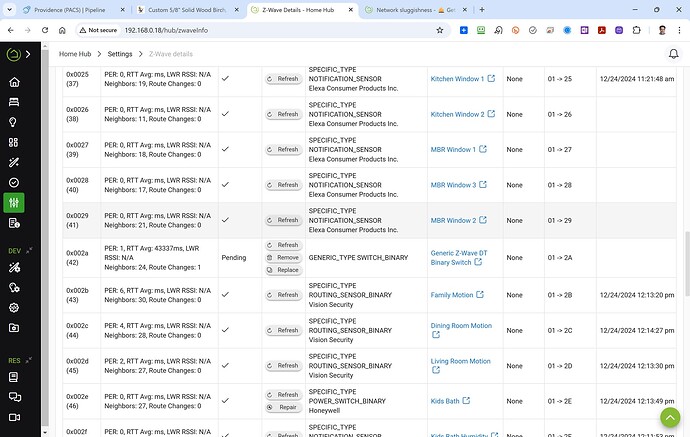
Task: Open the checkmark circle icon in sidebar
Action: (14, 183)
